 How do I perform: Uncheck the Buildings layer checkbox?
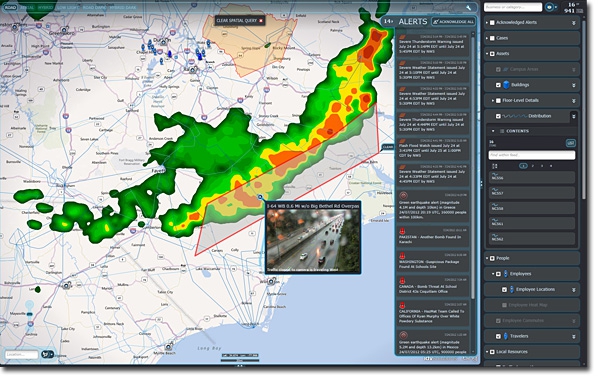498,85
